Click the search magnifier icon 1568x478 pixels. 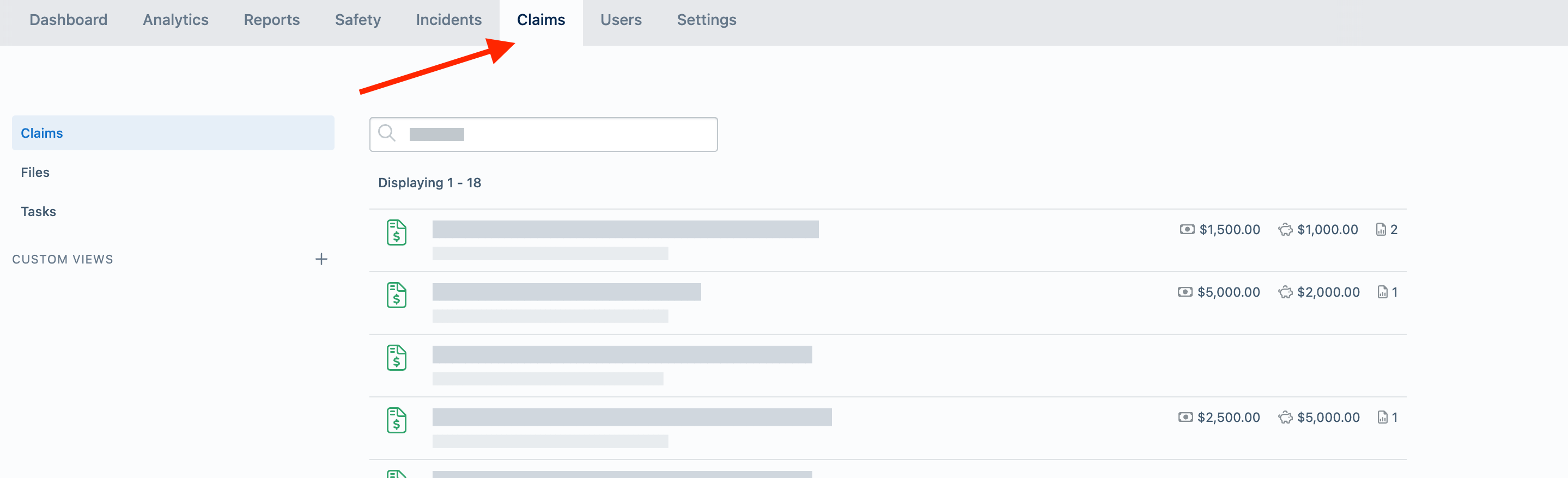tap(386, 133)
